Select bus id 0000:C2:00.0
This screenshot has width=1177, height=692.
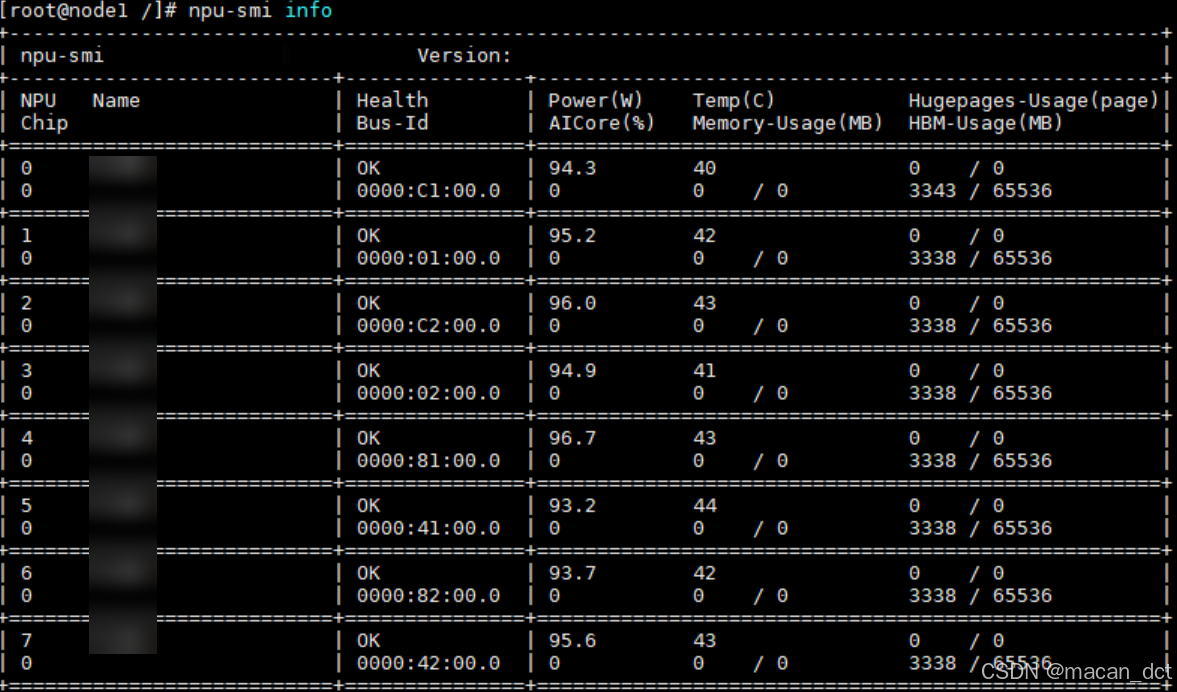428,326
